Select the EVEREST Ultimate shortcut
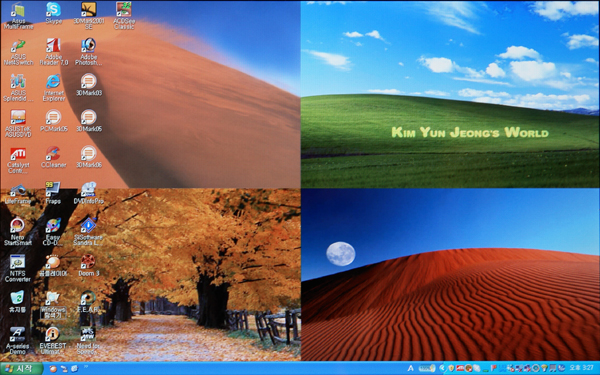Screen dimensions: 600x375 click(x=53, y=340)
